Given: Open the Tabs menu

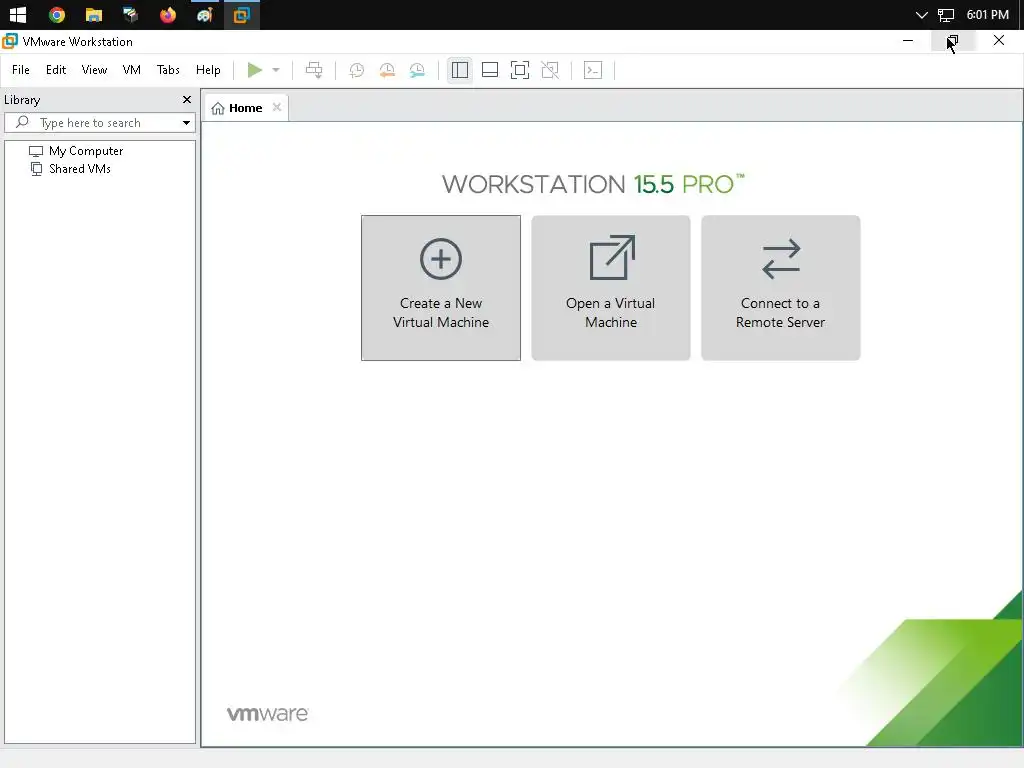Looking at the screenshot, I should [168, 70].
